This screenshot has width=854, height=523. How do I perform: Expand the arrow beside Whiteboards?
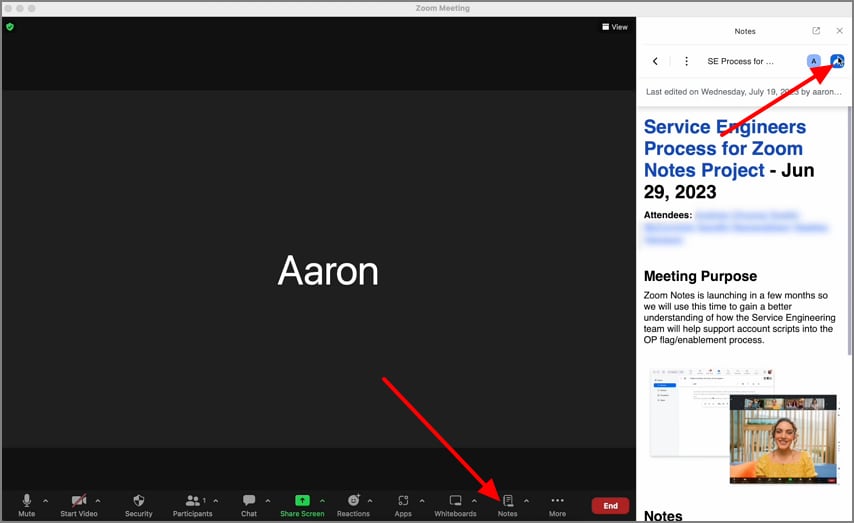(474, 501)
